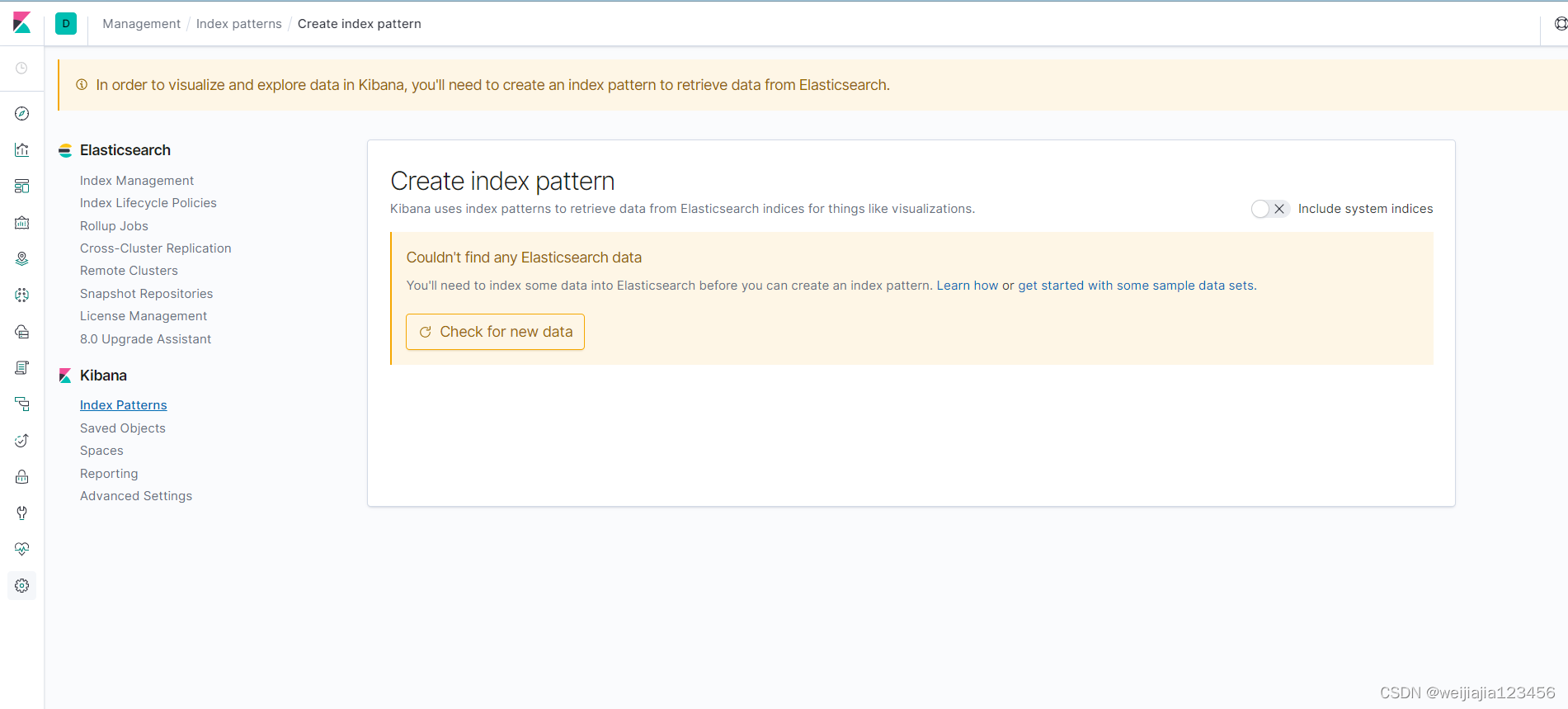Select Index Patterns under Kibana
The height and width of the screenshot is (709, 1568).
tap(123, 405)
